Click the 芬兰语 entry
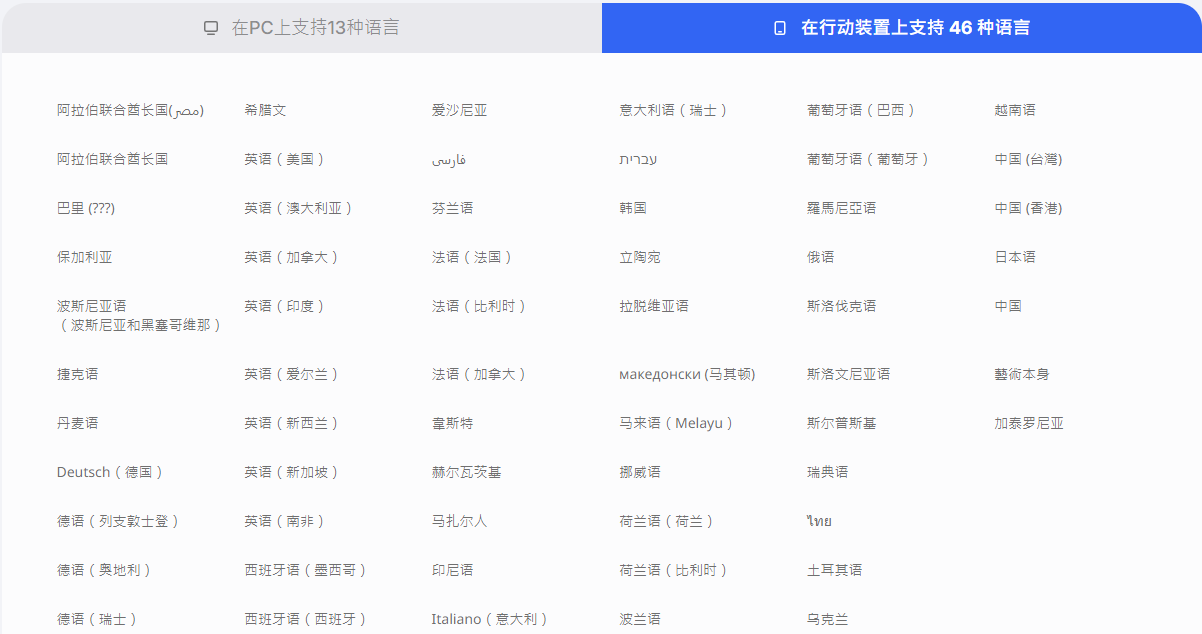The image size is (1202, 634). tap(453, 208)
